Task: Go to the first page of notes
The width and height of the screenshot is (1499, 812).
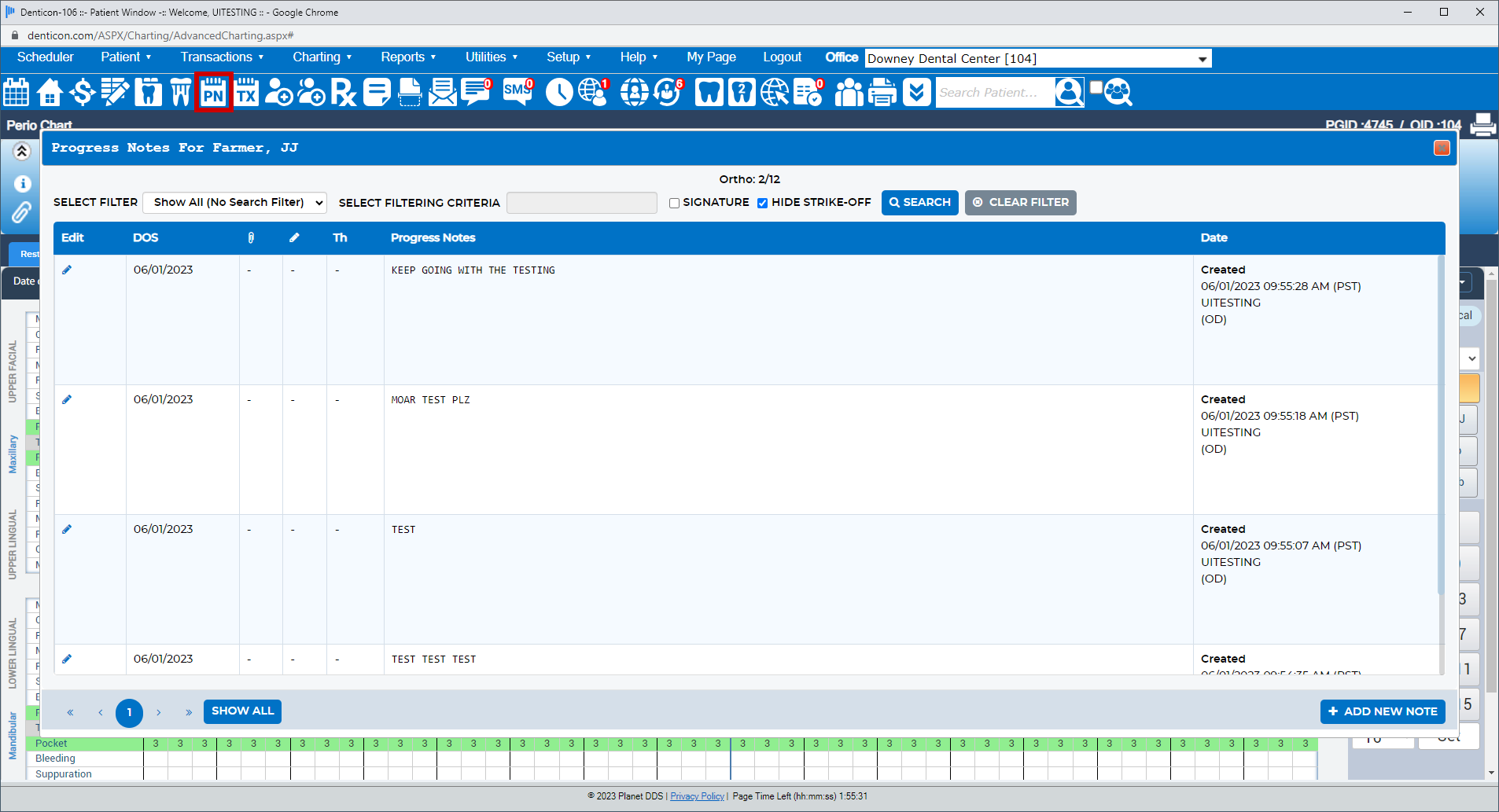Action: pos(70,713)
